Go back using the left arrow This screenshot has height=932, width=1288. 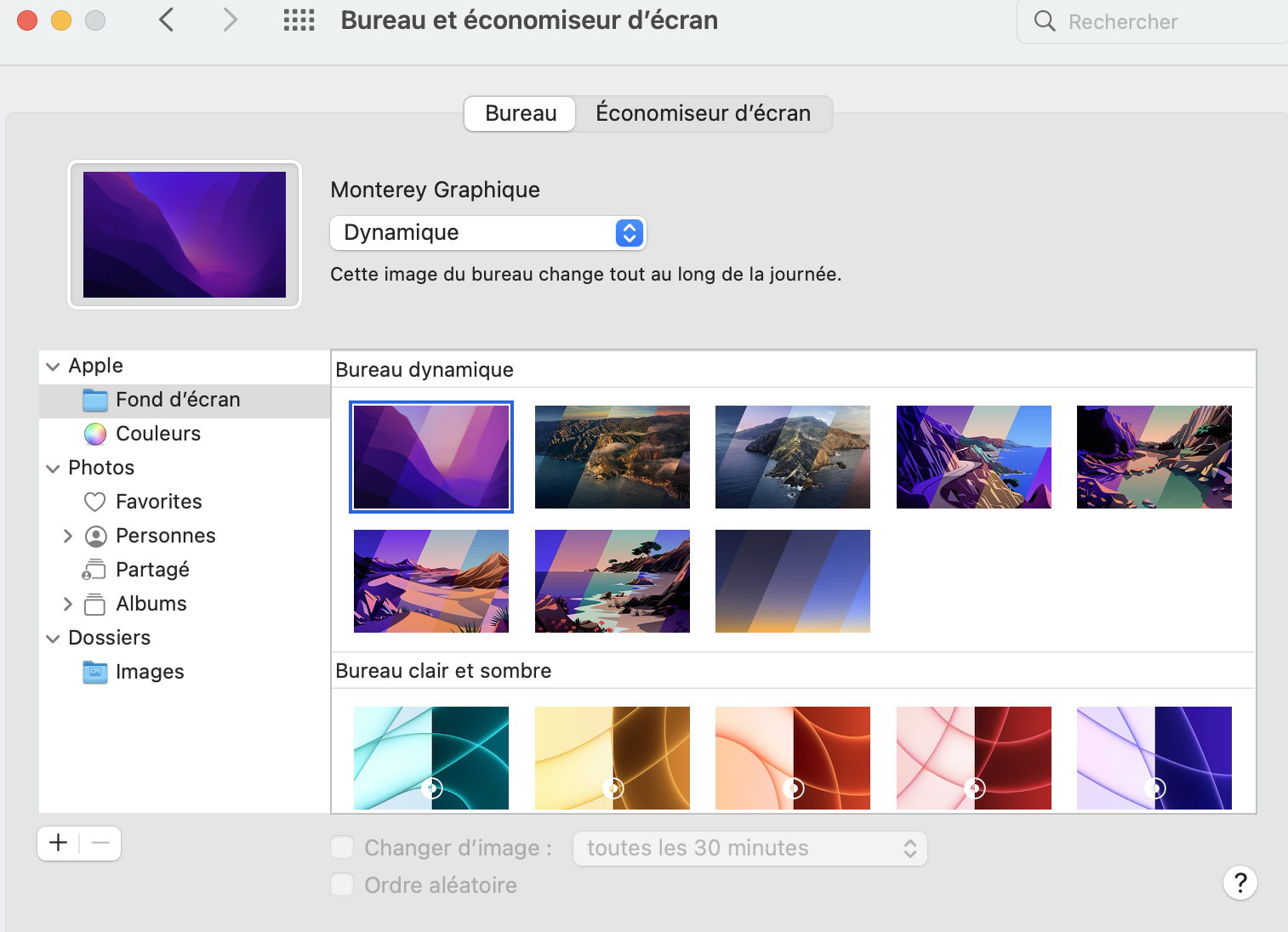(167, 20)
